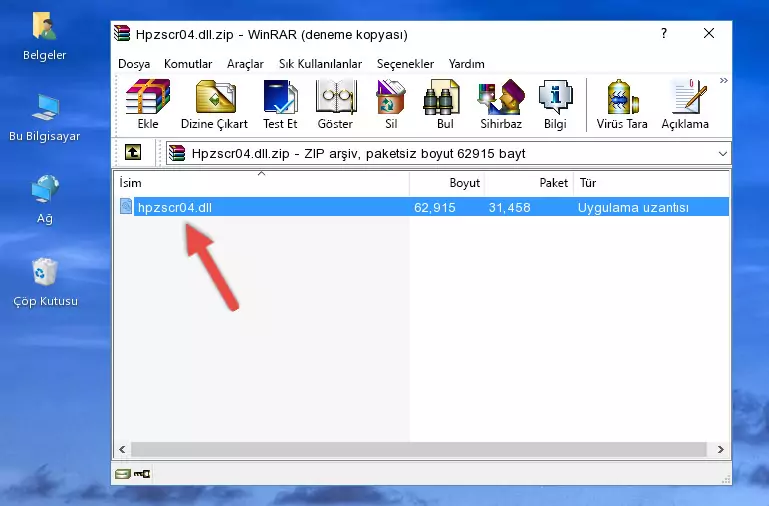Viewport: 769px width, 506px height.
Task: Select the hpzscr04.dll file name
Action: click(x=175, y=207)
